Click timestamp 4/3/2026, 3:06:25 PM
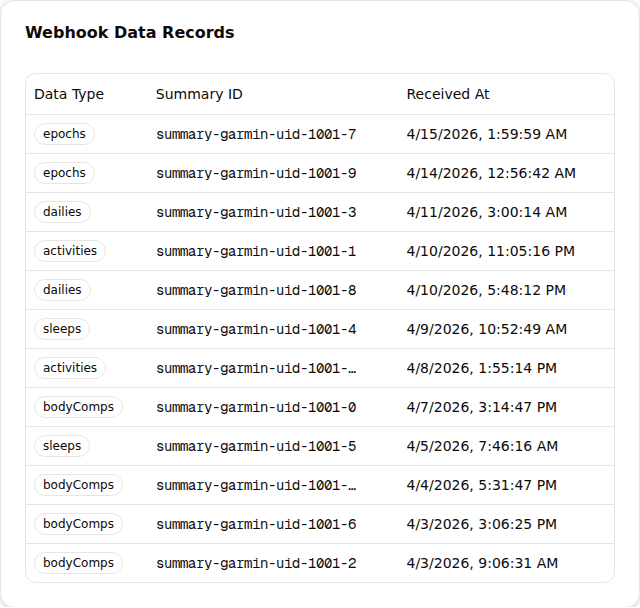 (482, 524)
